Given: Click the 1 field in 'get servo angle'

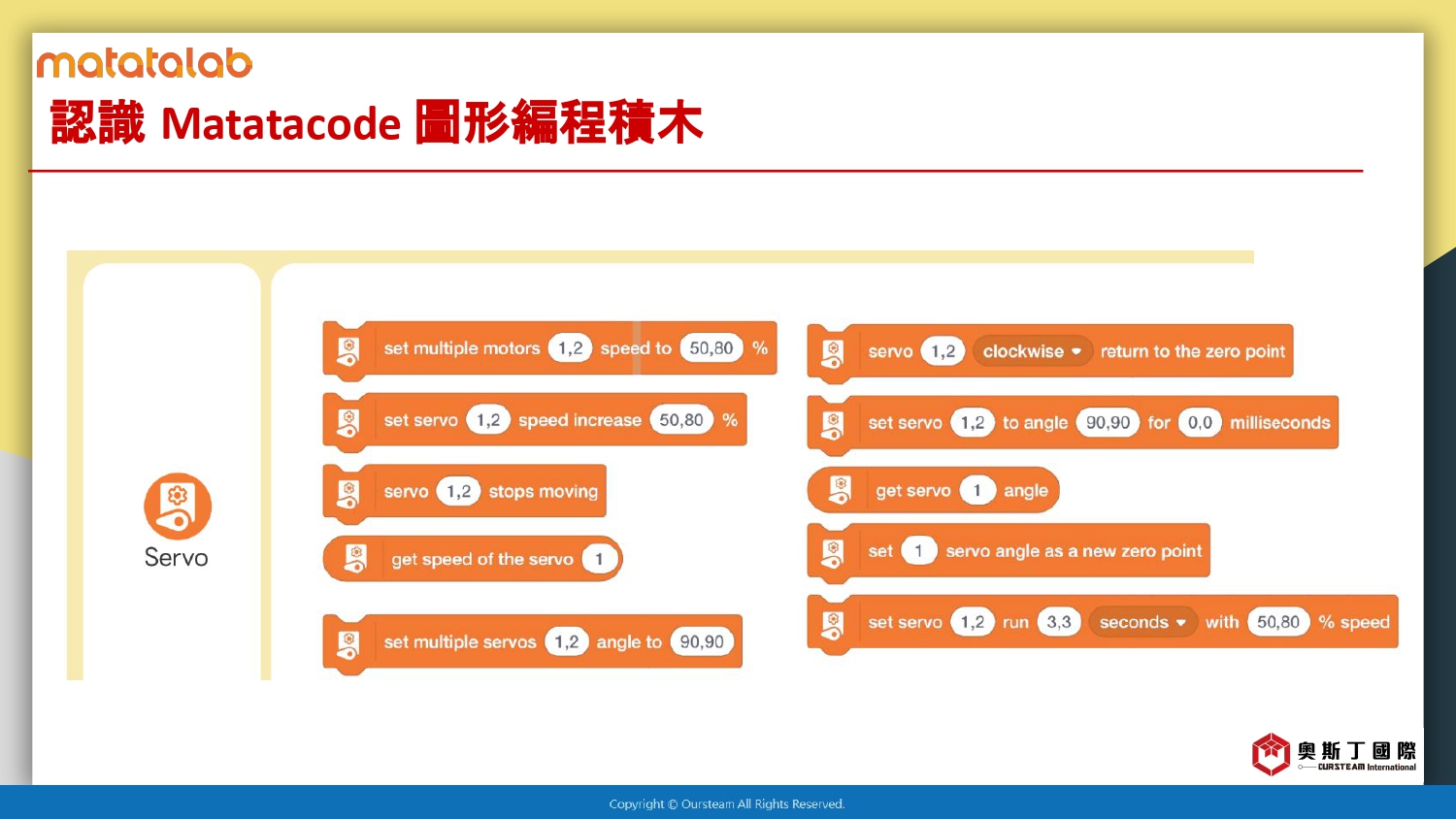Looking at the screenshot, I should (x=977, y=491).
